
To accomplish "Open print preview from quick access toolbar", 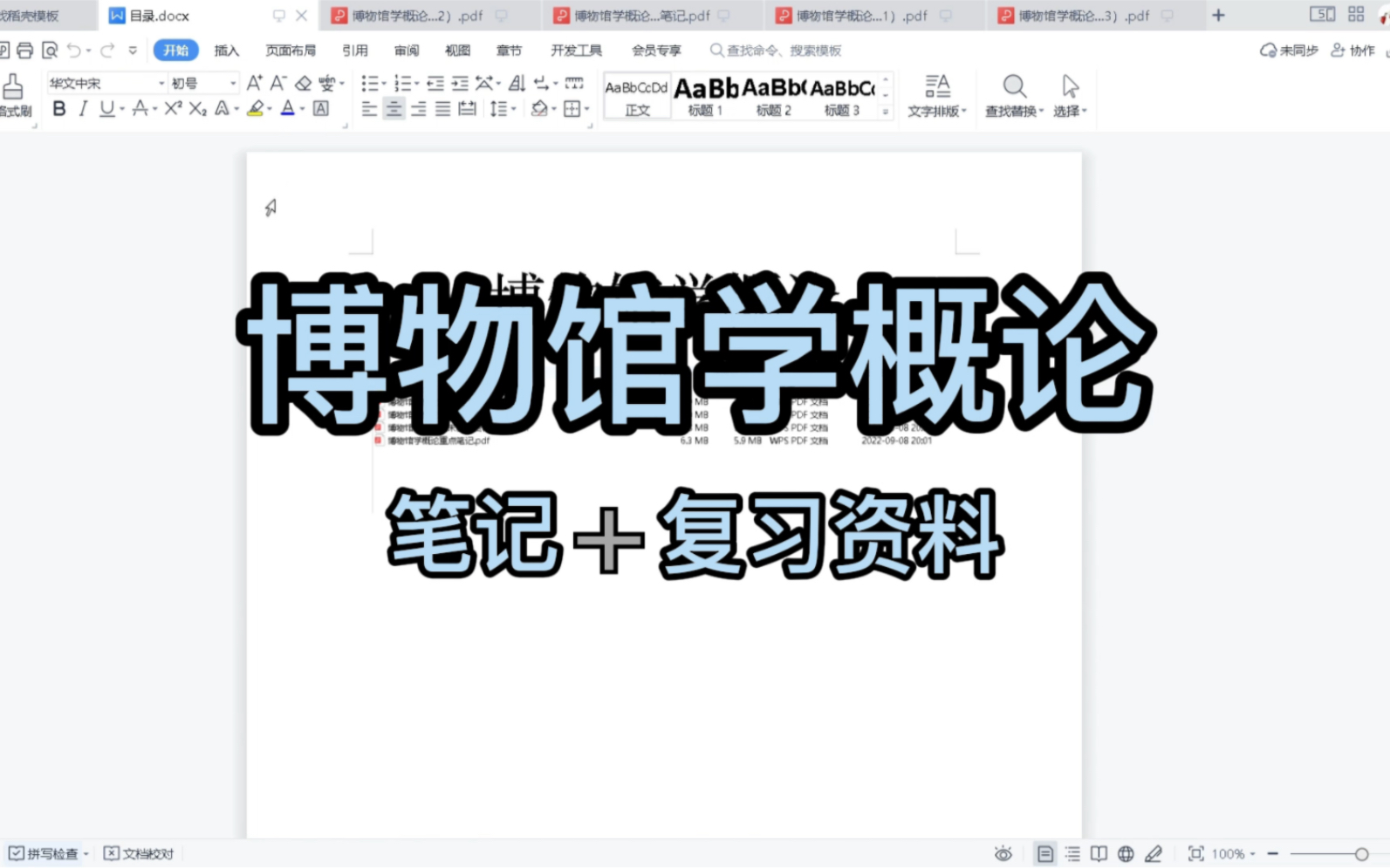I will pos(50,51).
